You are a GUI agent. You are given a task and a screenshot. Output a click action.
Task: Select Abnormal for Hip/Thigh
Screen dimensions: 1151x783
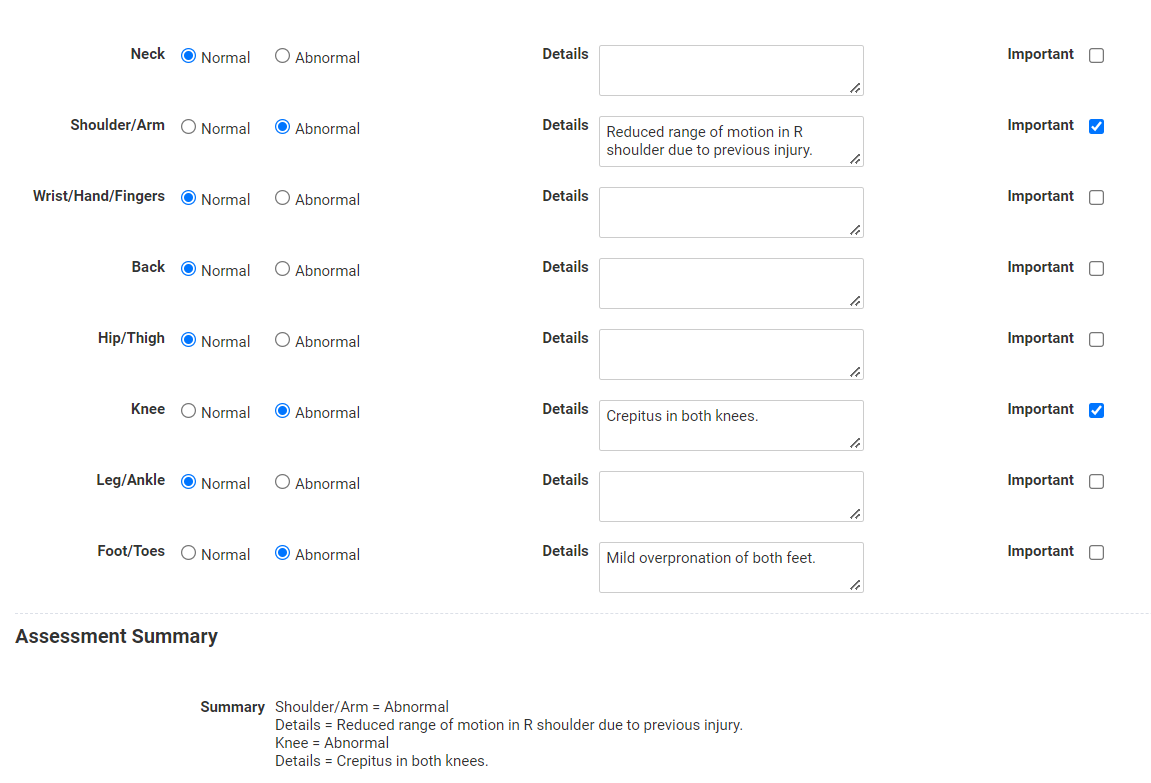click(283, 340)
